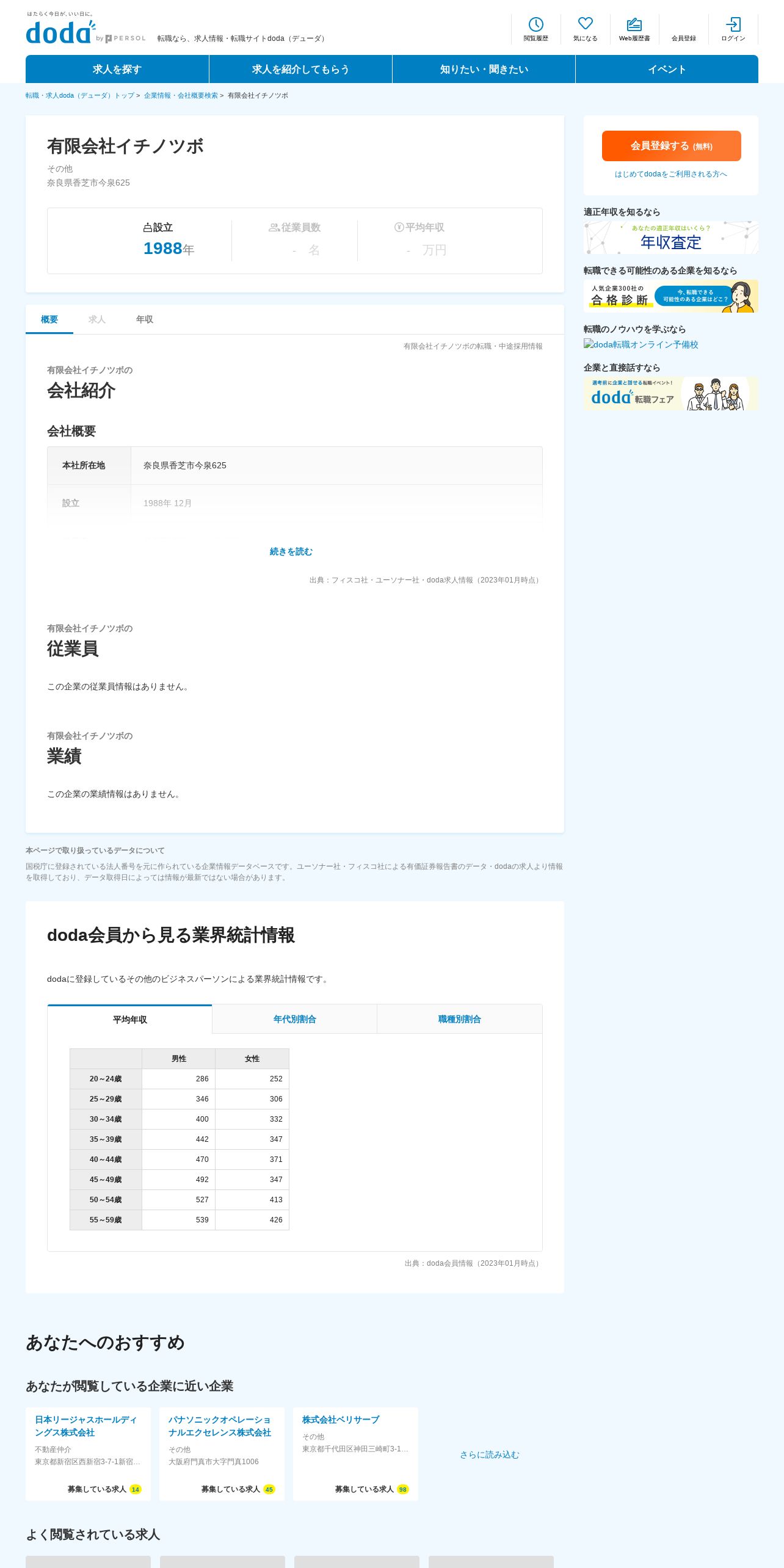This screenshot has width=784, height=1568.
Task: Click the 有限会社イチノツボ page title
Action: [x=126, y=146]
